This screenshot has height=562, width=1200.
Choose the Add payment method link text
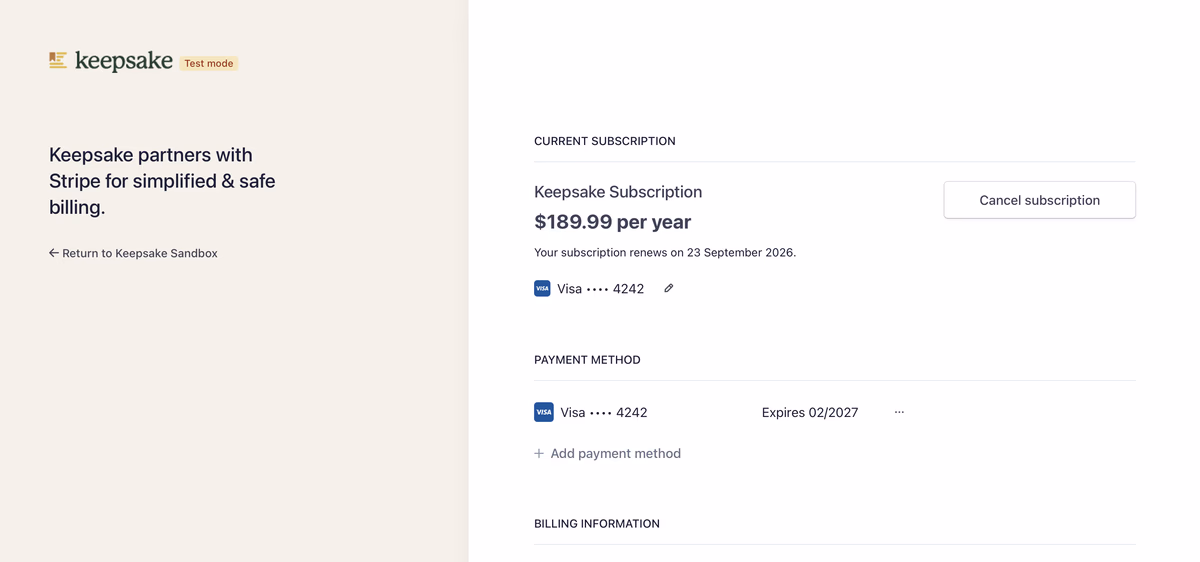coord(615,453)
